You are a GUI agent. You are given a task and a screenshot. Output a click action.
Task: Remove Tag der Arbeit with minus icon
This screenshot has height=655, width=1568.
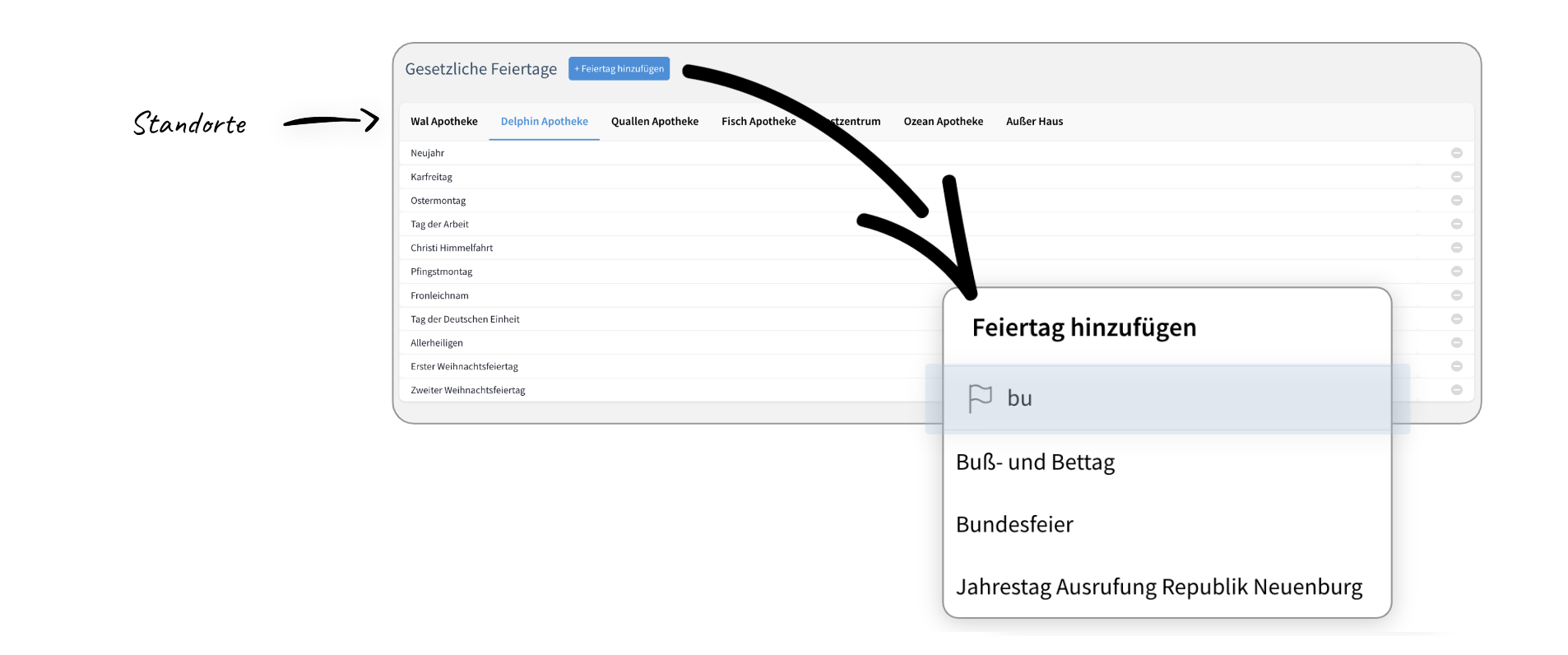[x=1456, y=224]
